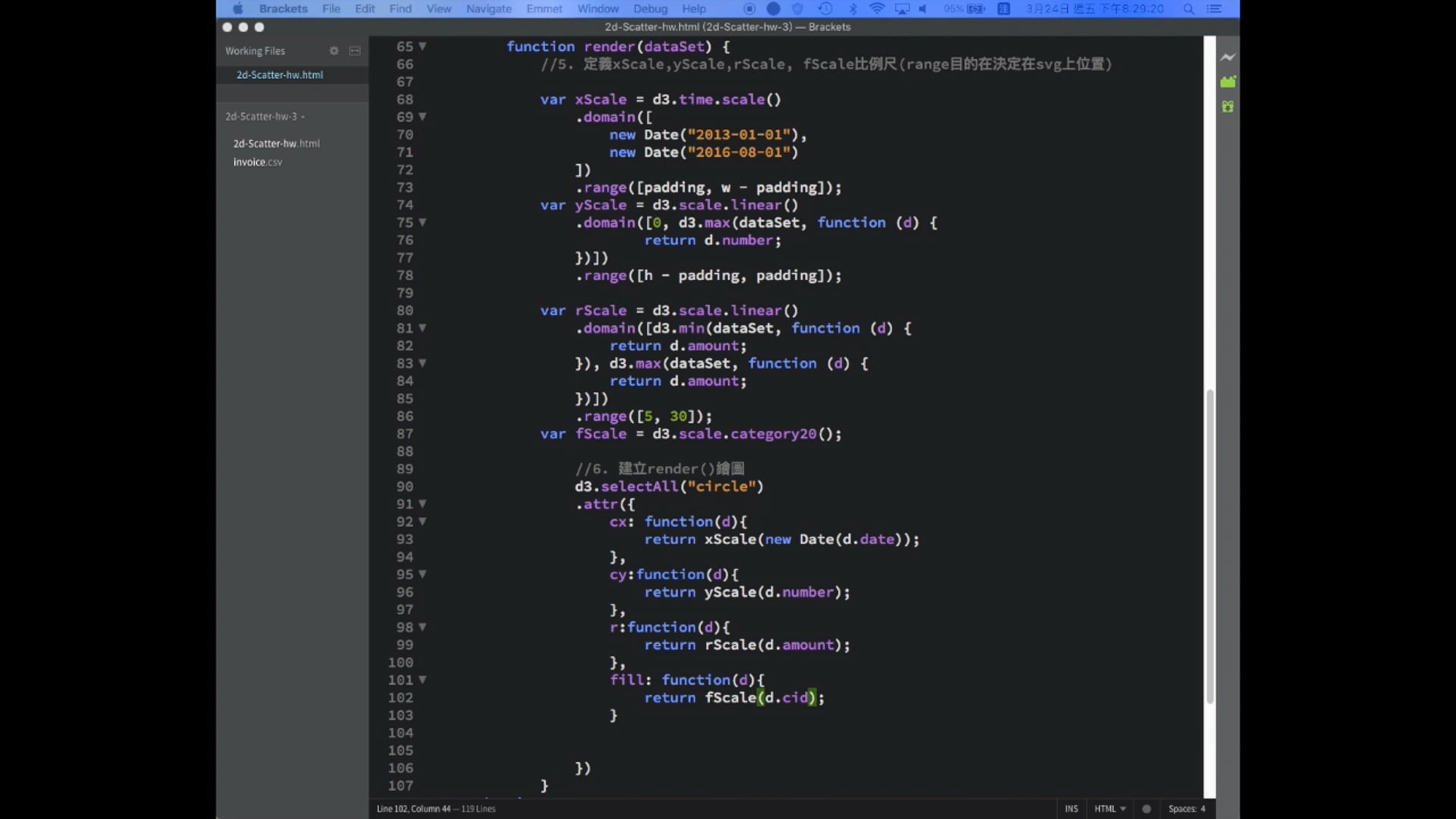This screenshot has width=1456, height=819.
Task: Open invoice.csv in file tree
Action: pos(257,162)
